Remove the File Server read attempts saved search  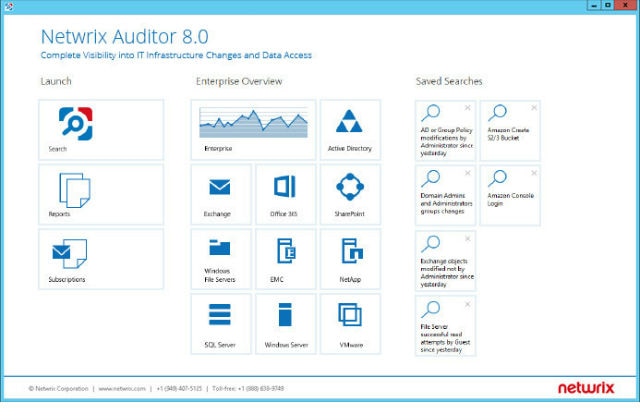pos(468,304)
